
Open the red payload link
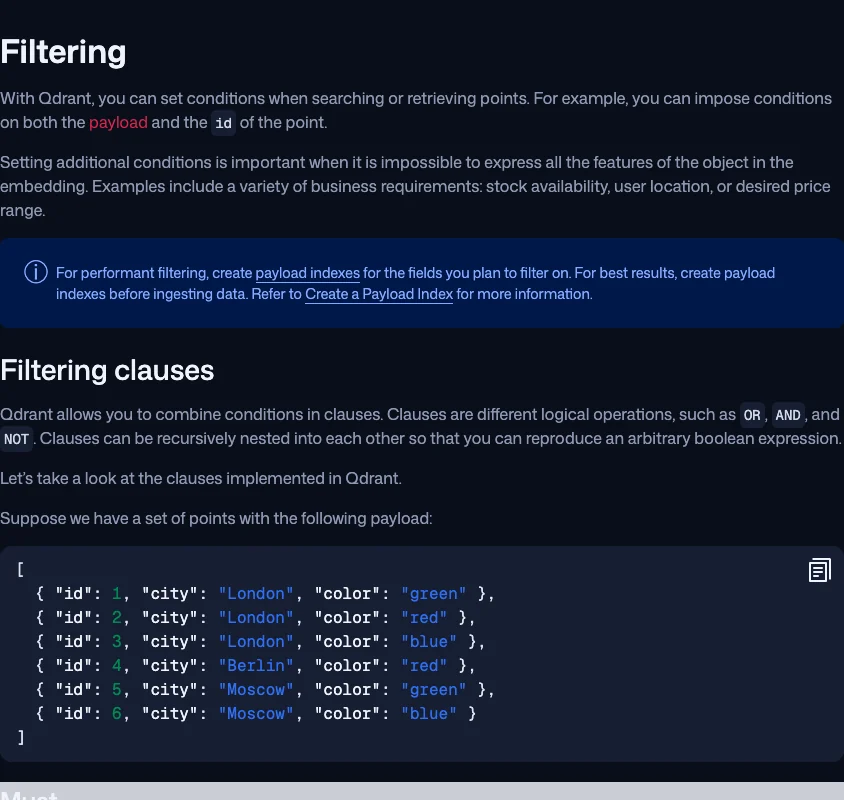click(118, 123)
